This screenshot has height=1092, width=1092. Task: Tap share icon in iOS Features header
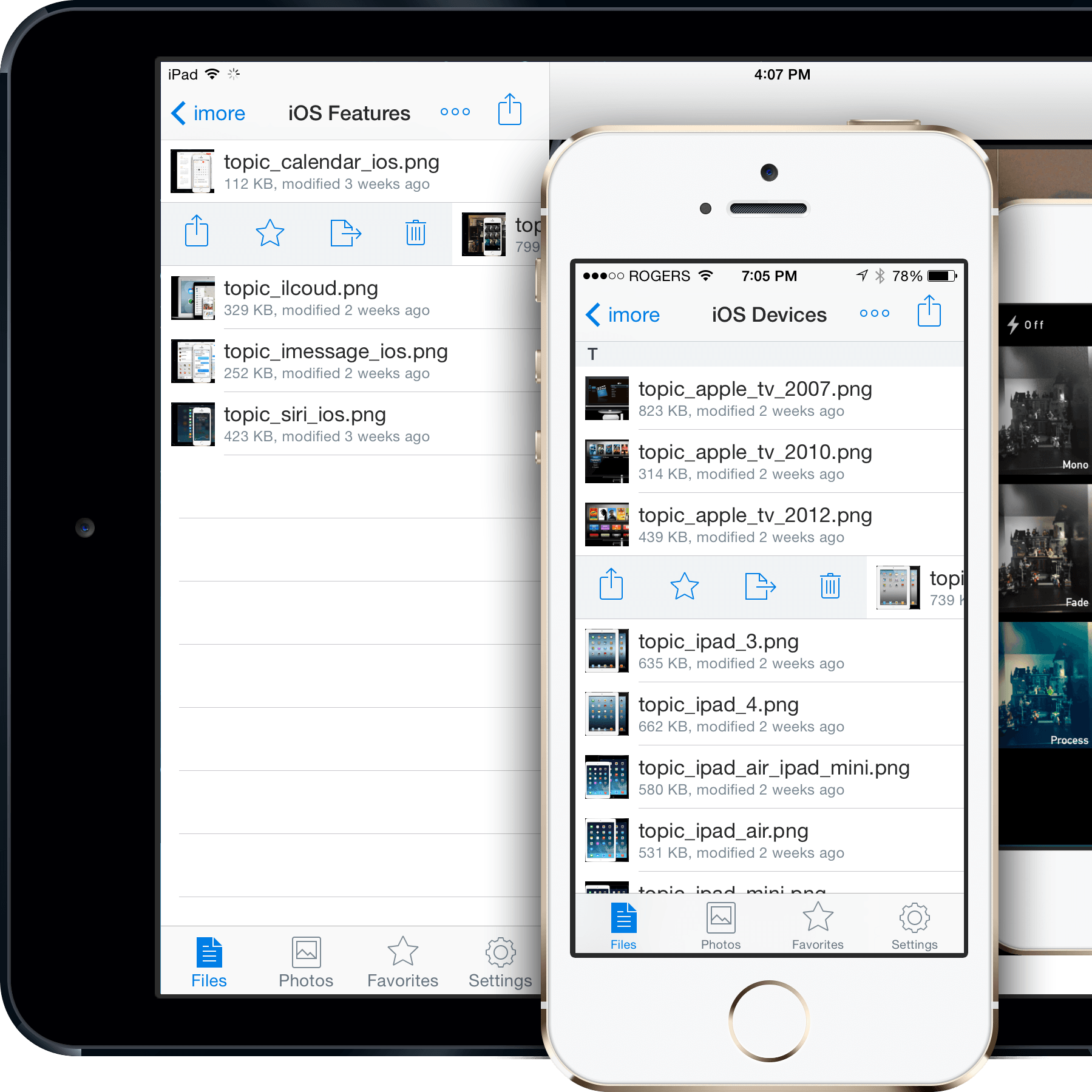coord(510,109)
